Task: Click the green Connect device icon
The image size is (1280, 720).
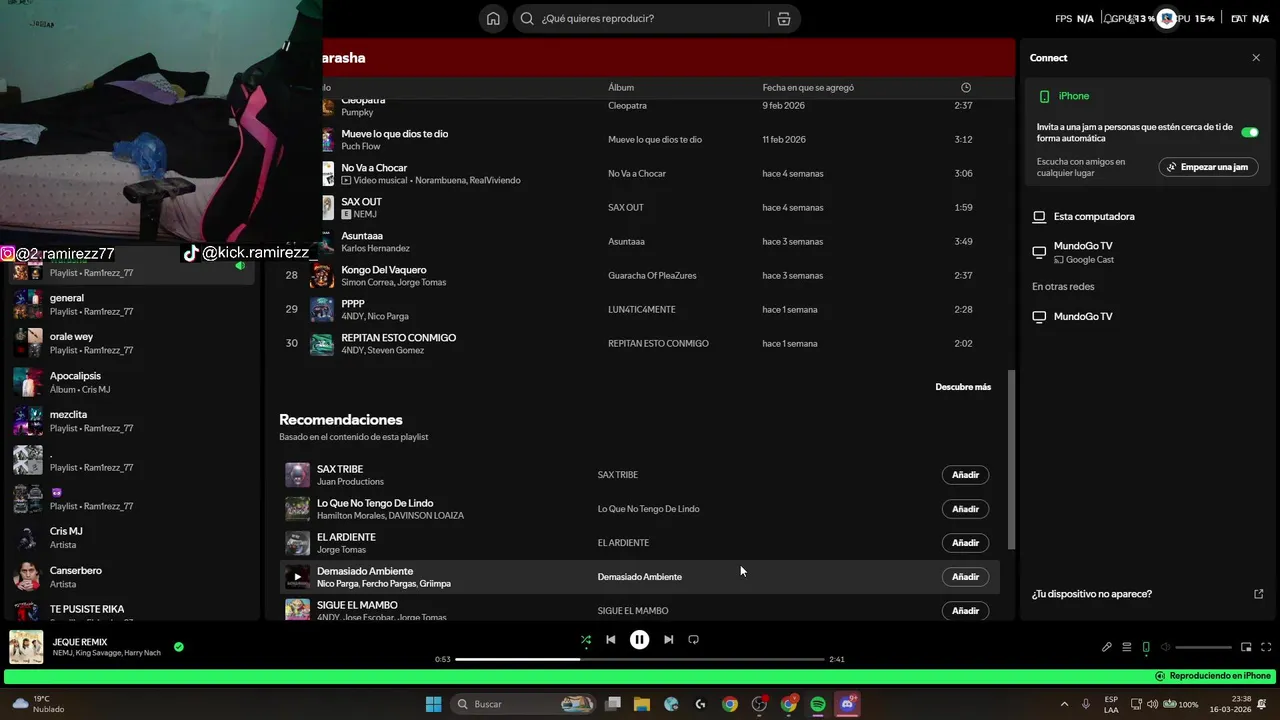Action: coord(1146,647)
